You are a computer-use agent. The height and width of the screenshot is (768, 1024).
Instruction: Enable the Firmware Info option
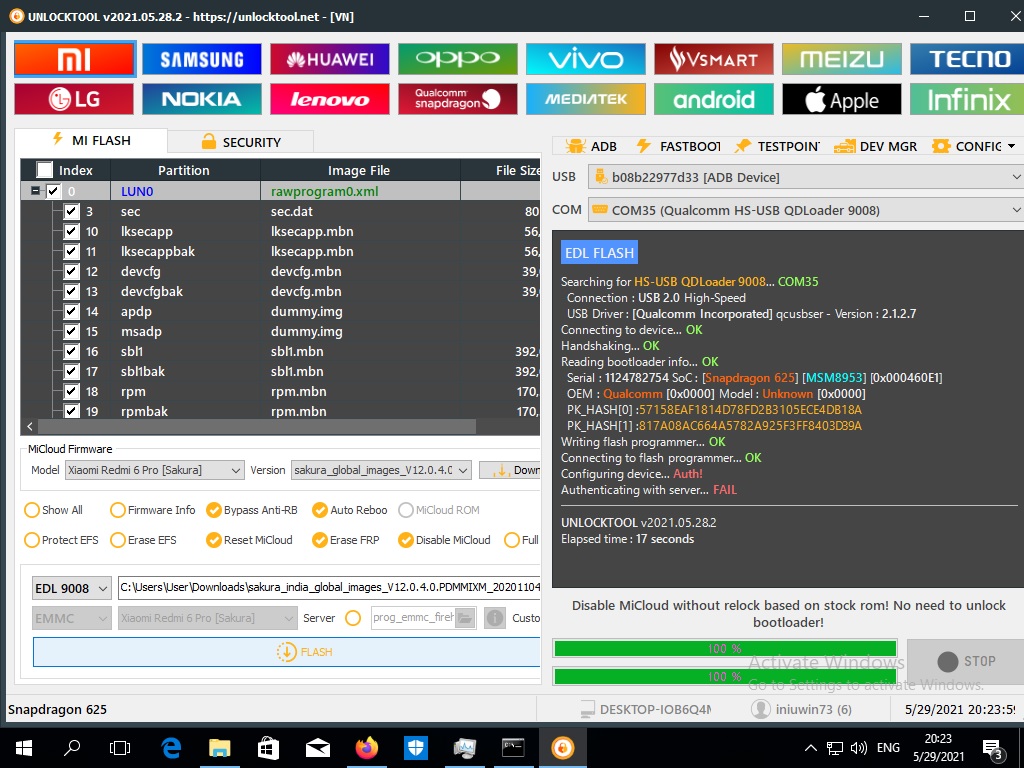153,510
